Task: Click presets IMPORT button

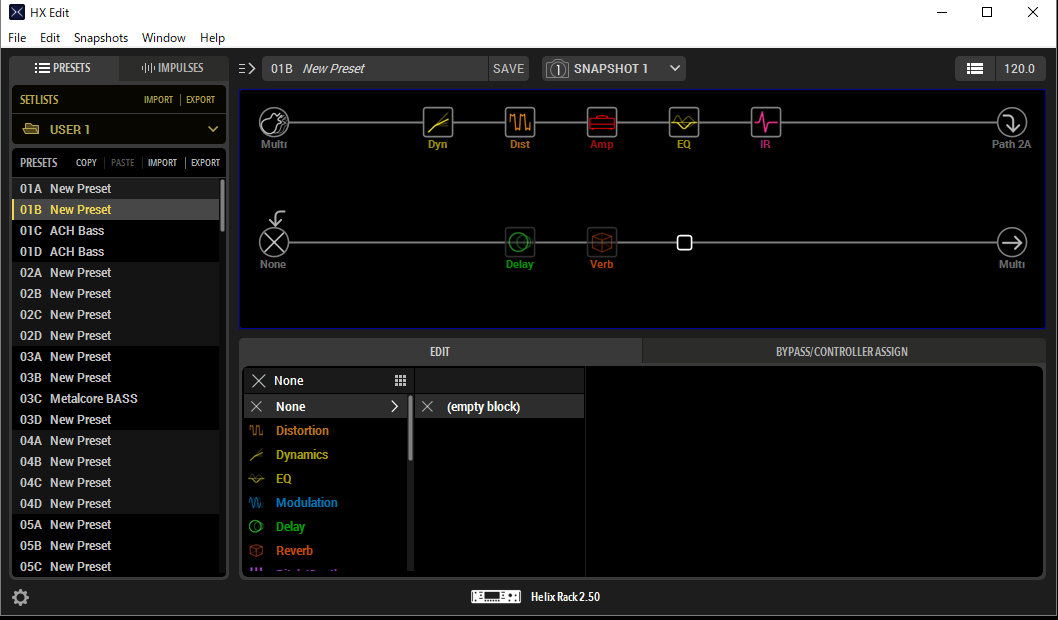Action: pos(162,163)
